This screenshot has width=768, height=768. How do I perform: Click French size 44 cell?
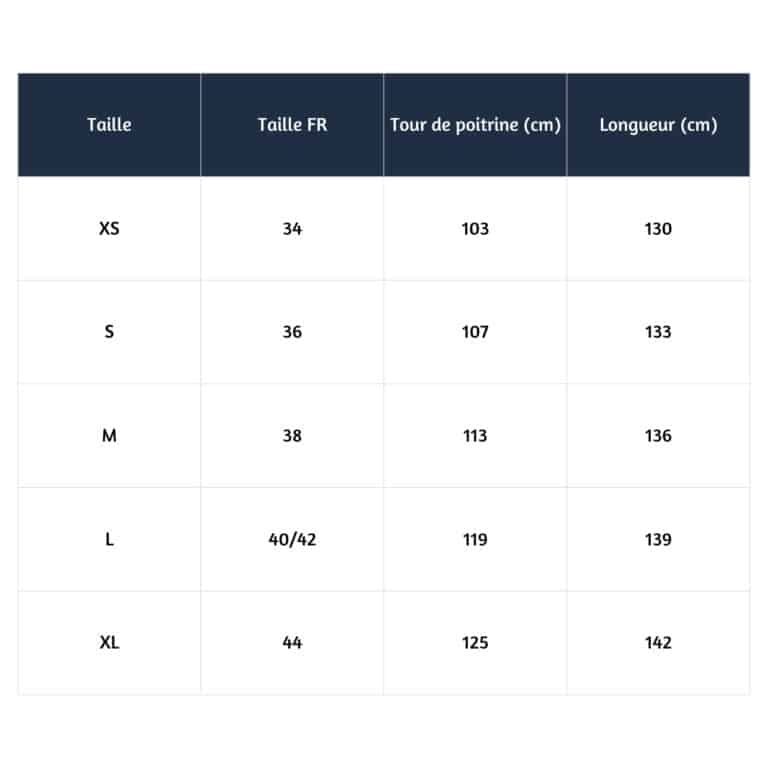click(292, 643)
